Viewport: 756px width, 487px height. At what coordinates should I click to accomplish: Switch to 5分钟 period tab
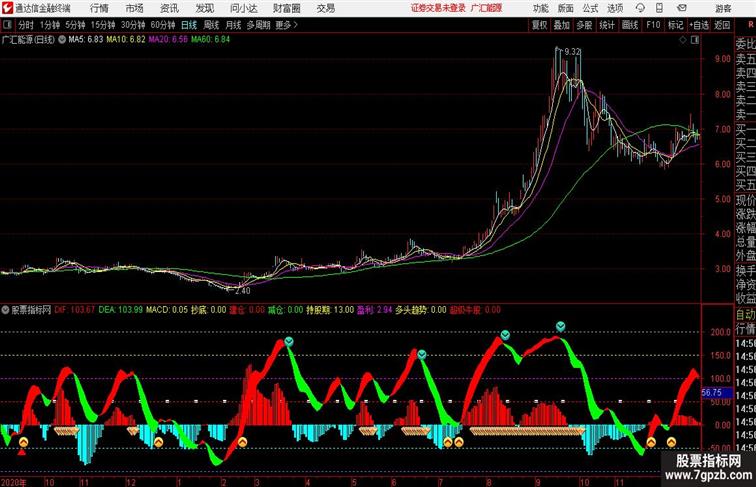tap(75, 25)
